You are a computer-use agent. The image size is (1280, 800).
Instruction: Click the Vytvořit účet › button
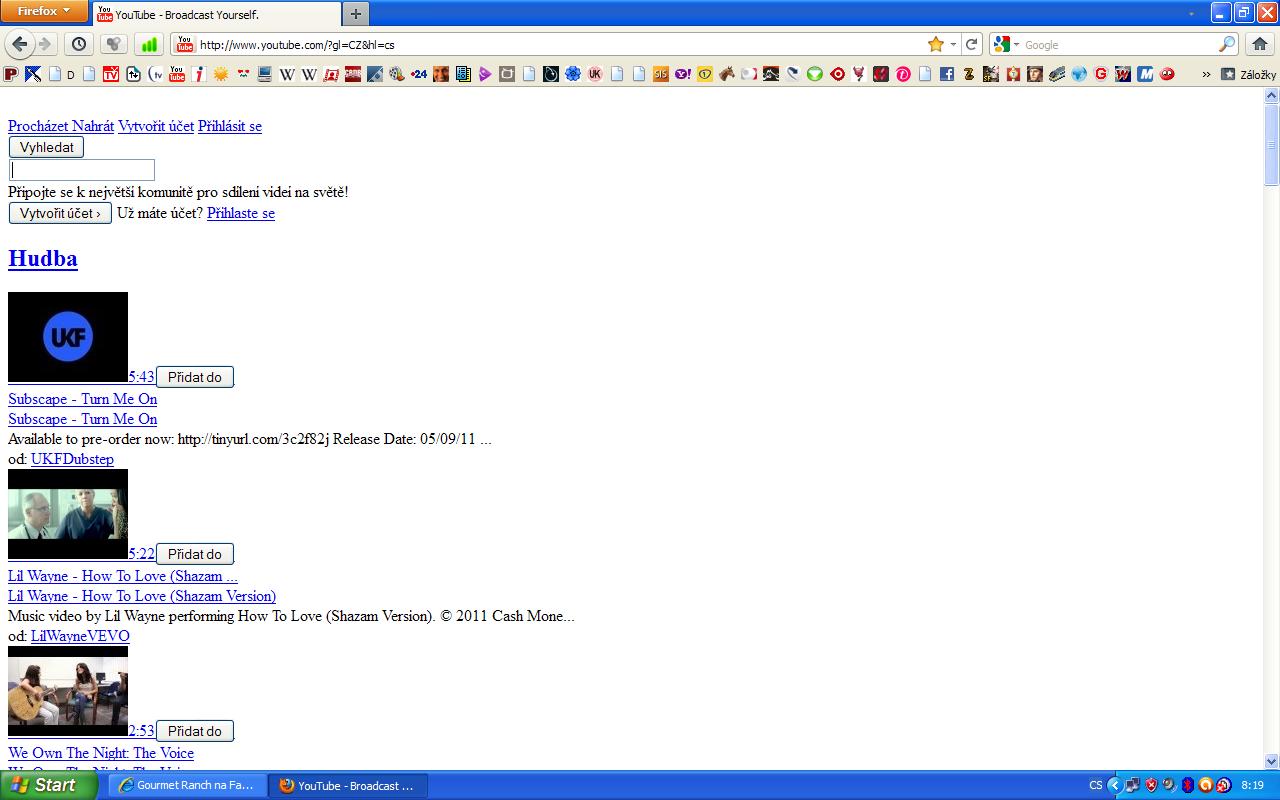[60, 213]
